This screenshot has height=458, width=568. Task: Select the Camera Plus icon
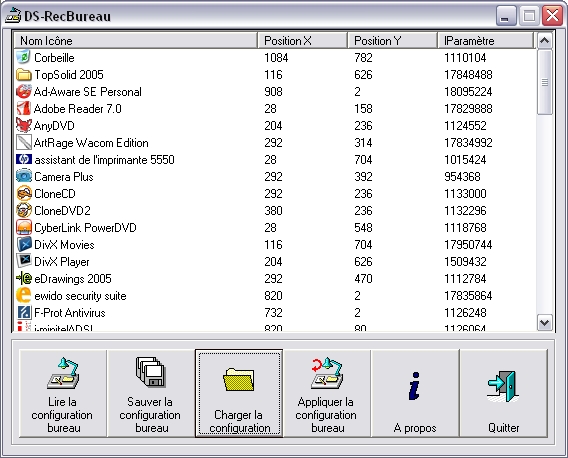(x=24, y=177)
